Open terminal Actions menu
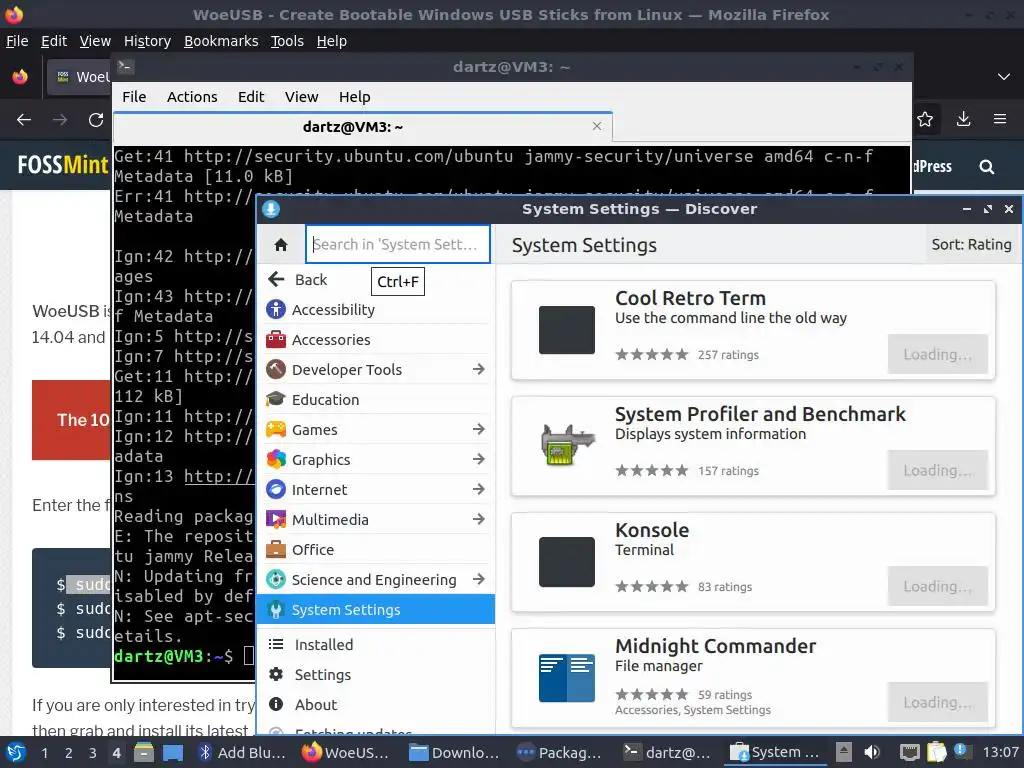Screen dimensions: 1024x768 (x=192, y=97)
